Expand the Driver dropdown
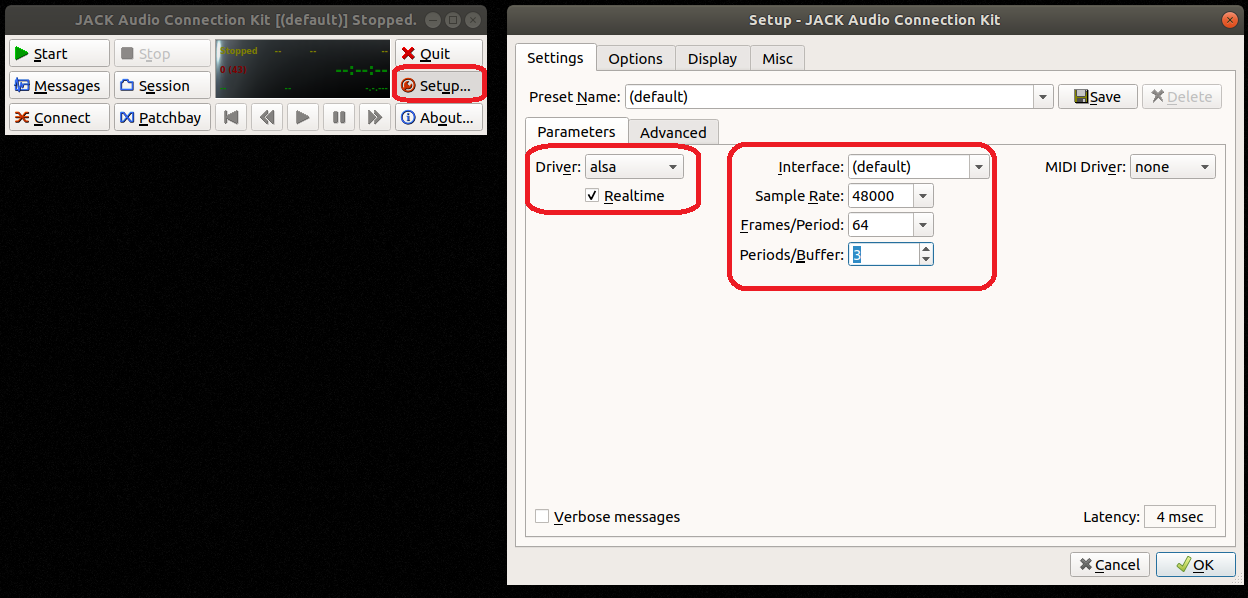This screenshot has width=1248, height=598. click(x=634, y=167)
